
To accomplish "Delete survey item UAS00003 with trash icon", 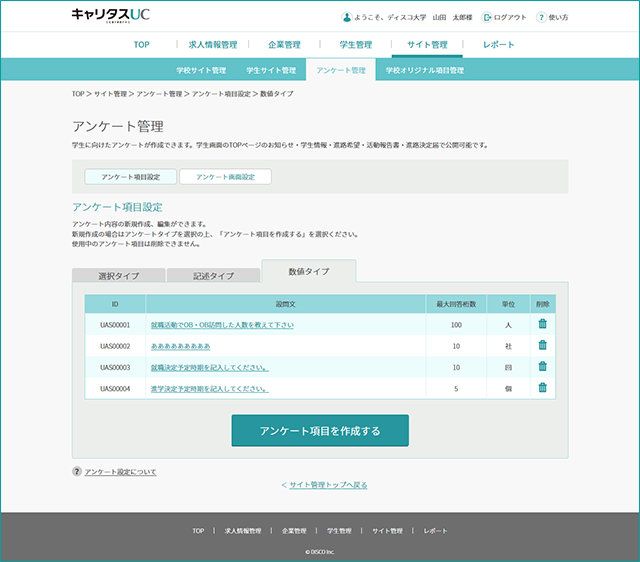I will pos(542,366).
